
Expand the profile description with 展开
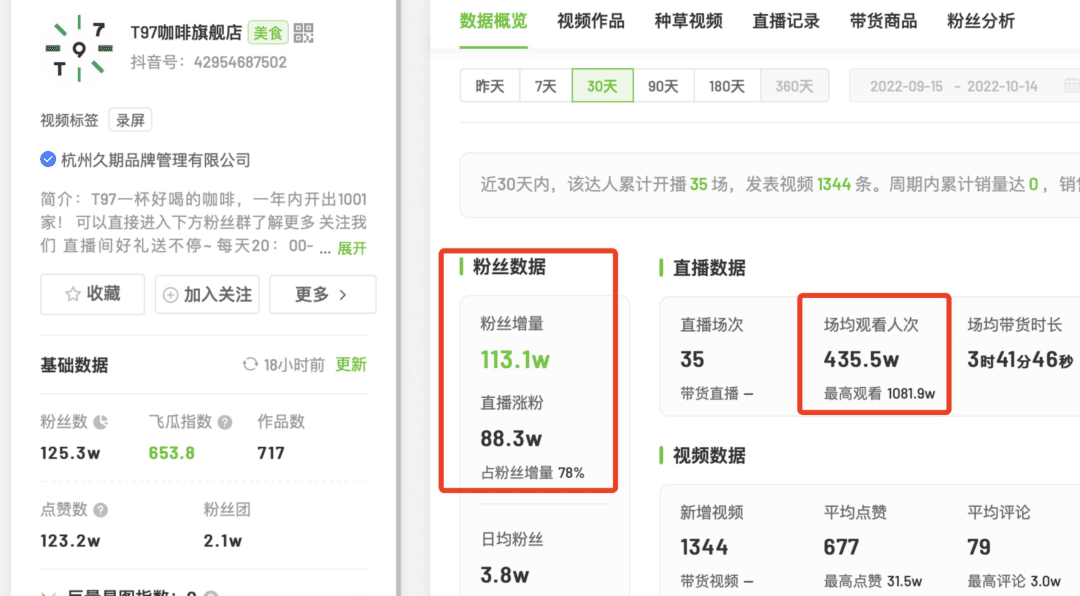352,248
